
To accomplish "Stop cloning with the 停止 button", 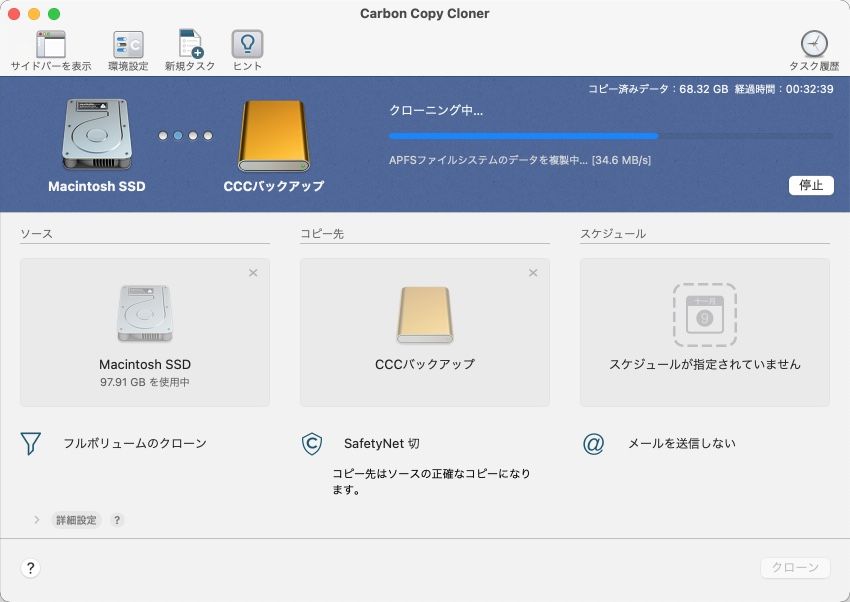I will (811, 185).
